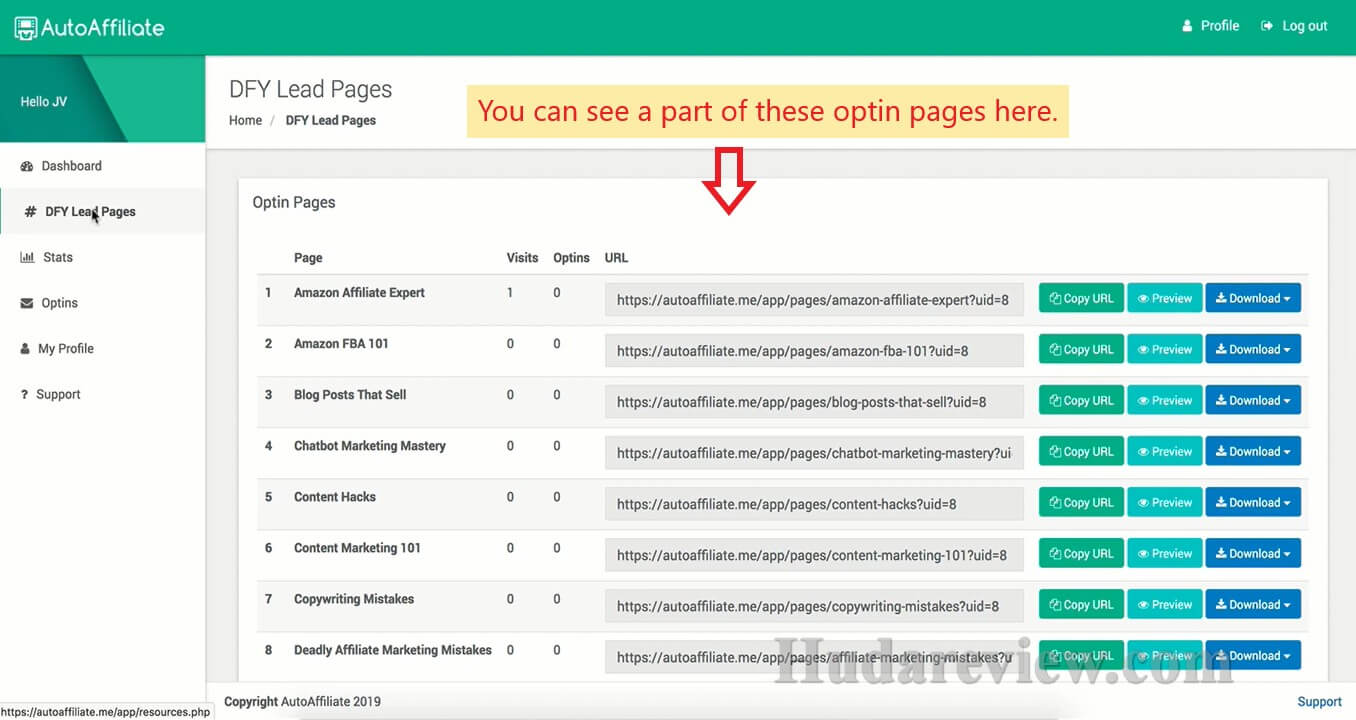This screenshot has width=1356, height=720.
Task: Preview the Amazon FBA 101 page
Action: 1165,349
